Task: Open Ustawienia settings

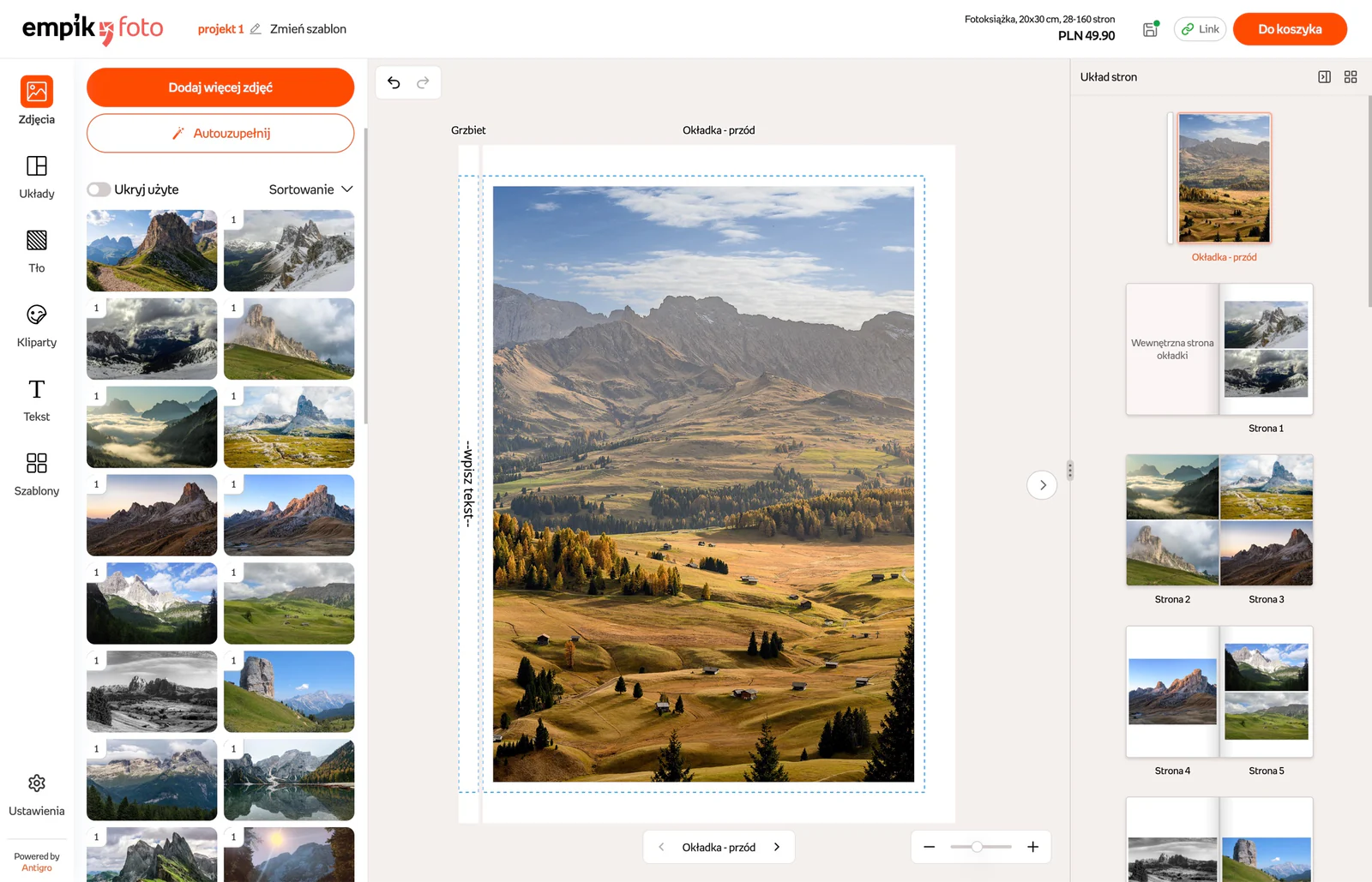Action: click(36, 795)
